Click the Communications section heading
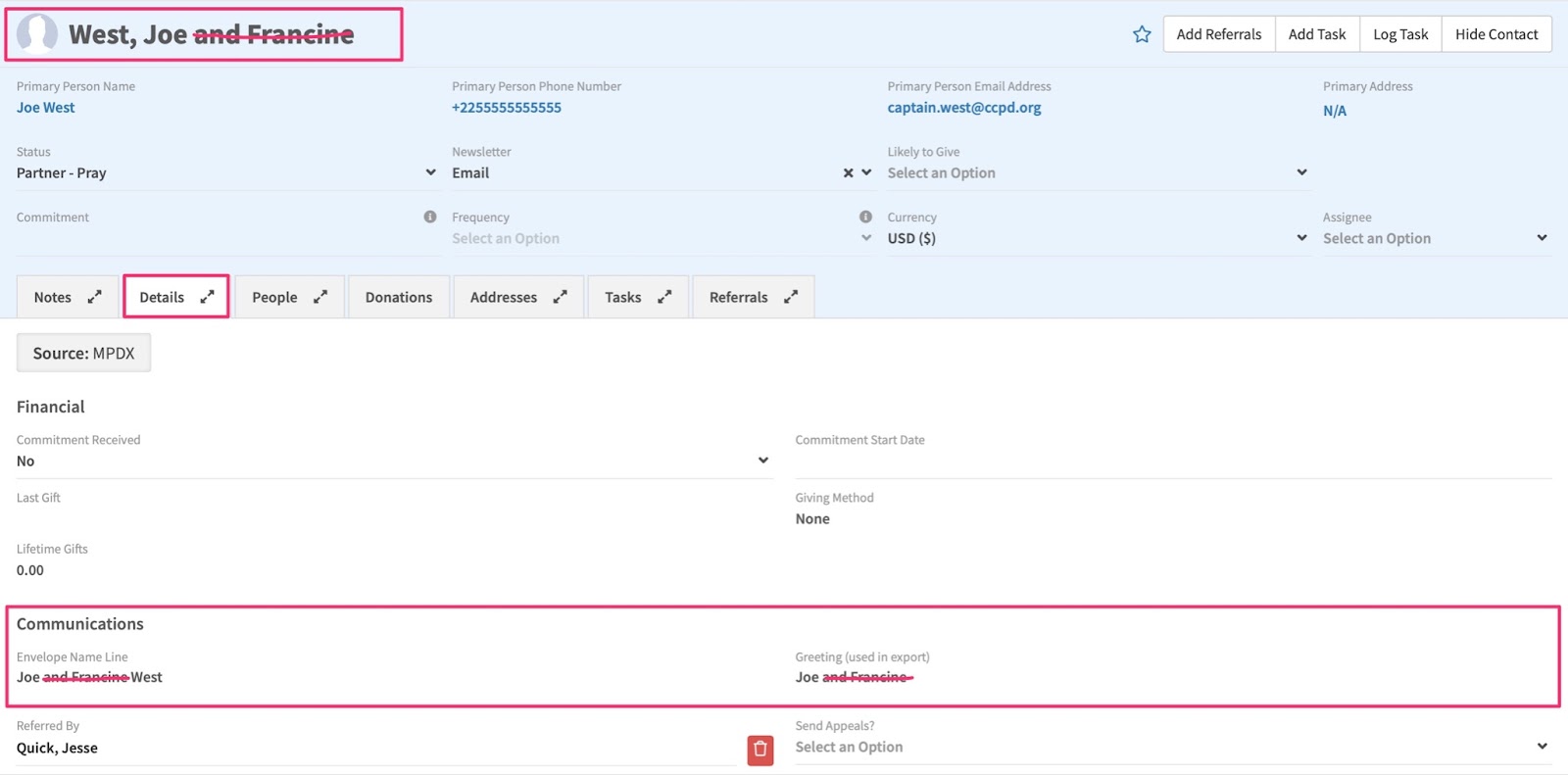This screenshot has width=1568, height=775. (80, 624)
